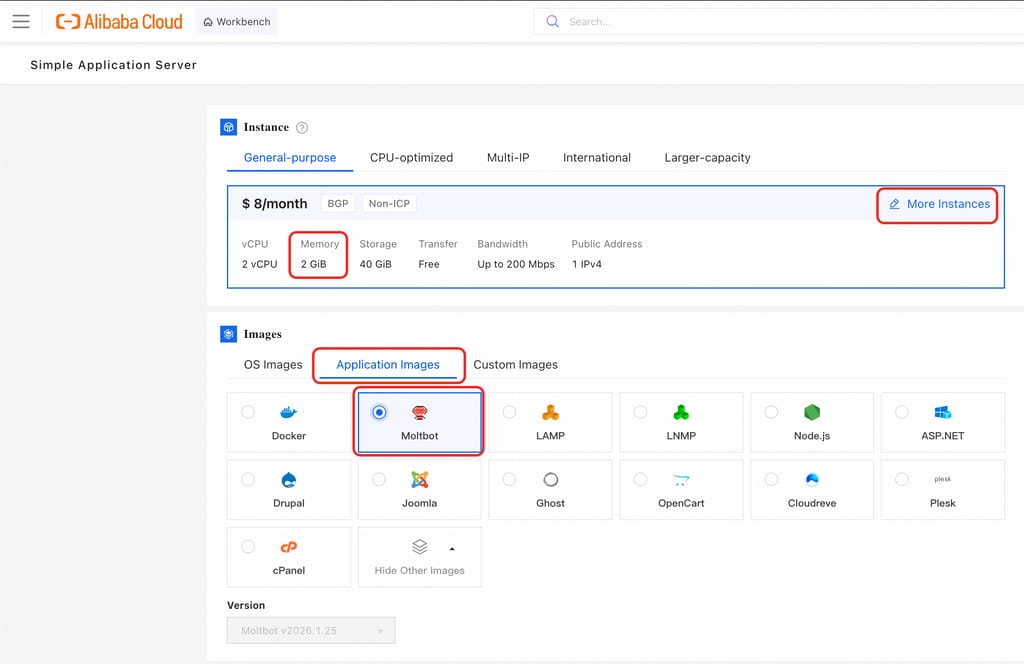Select the ASP.NET radio button
This screenshot has width=1024, height=664.
pyautogui.click(x=902, y=412)
